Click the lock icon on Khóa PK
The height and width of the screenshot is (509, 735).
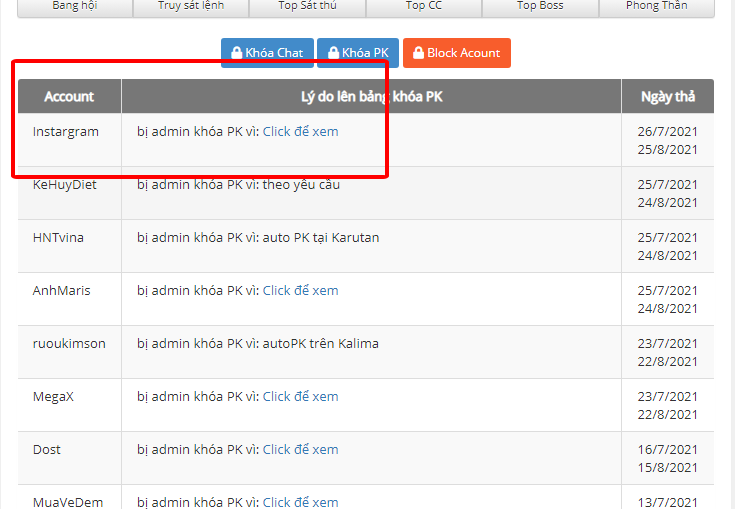point(333,53)
